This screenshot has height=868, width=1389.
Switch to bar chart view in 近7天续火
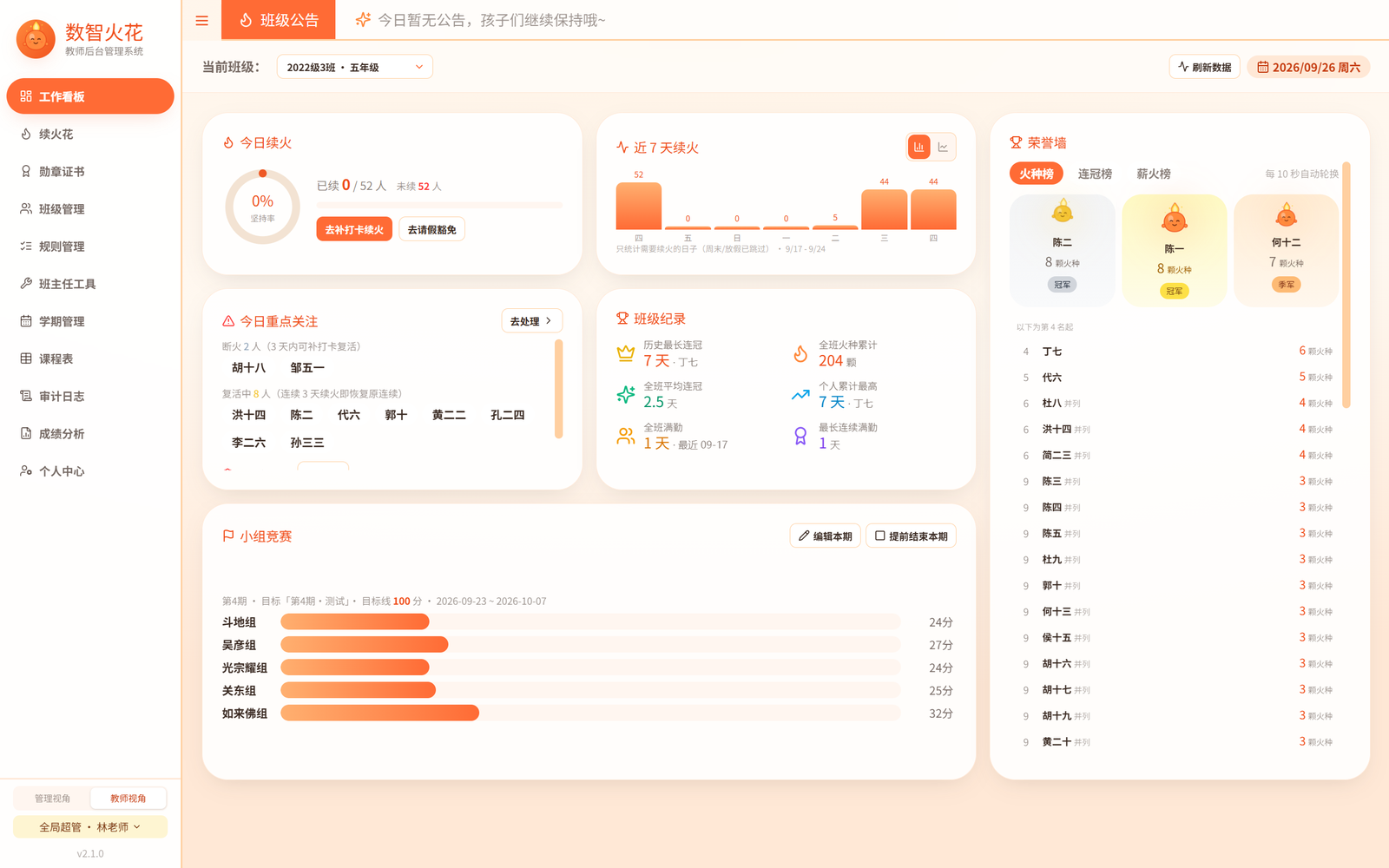coord(918,147)
